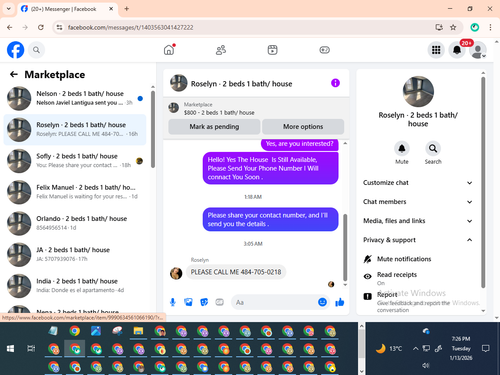
Task: Select the Roselyn conversation in list
Action: [x=75, y=130]
